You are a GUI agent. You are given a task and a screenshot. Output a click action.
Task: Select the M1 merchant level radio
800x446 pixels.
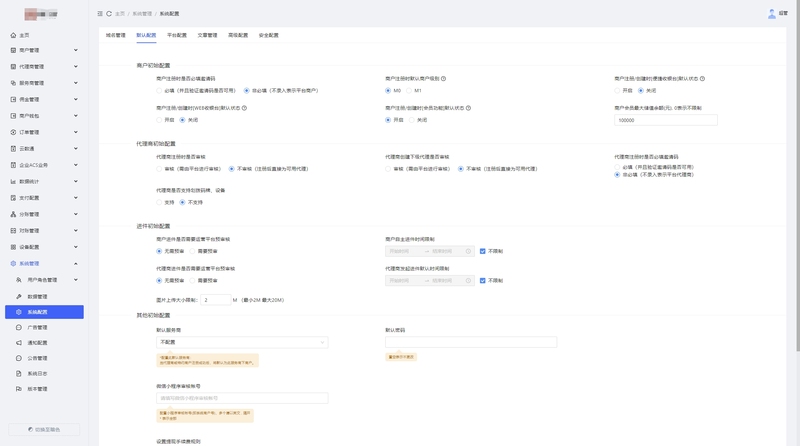pyautogui.click(x=409, y=91)
